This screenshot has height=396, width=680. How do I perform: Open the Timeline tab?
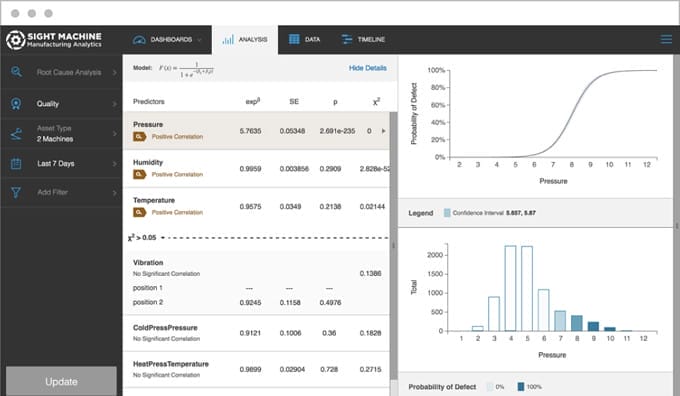pos(363,39)
